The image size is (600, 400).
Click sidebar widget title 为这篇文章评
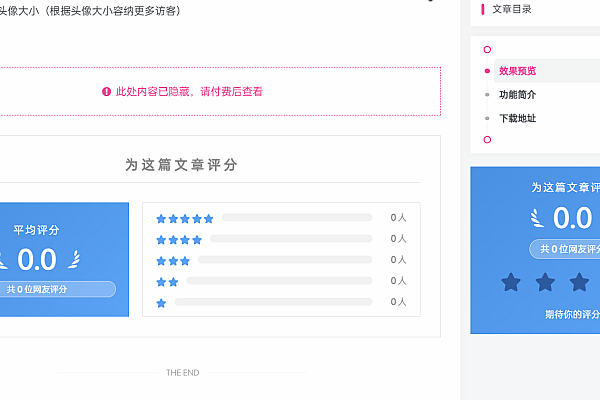pos(566,187)
